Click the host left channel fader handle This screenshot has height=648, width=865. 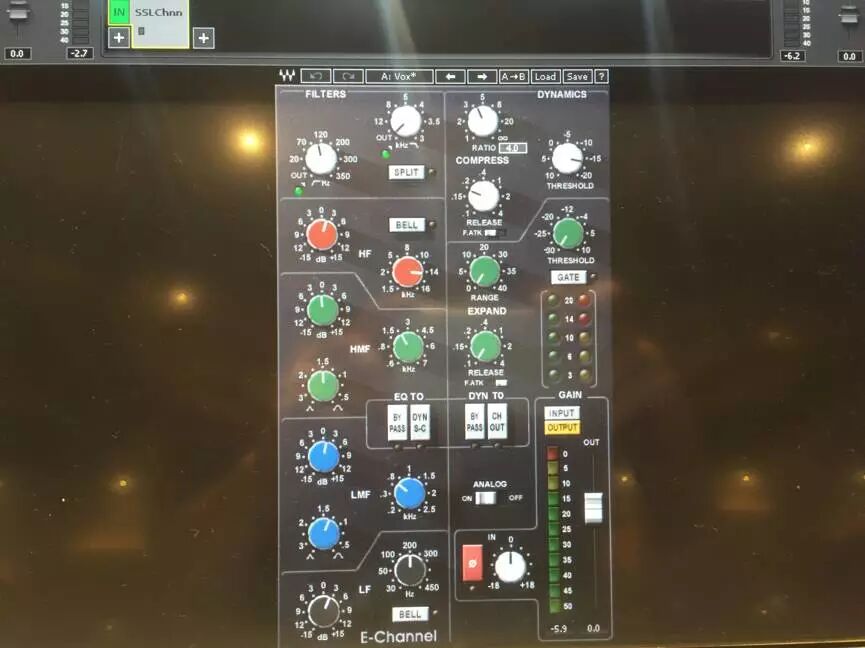[17, 11]
